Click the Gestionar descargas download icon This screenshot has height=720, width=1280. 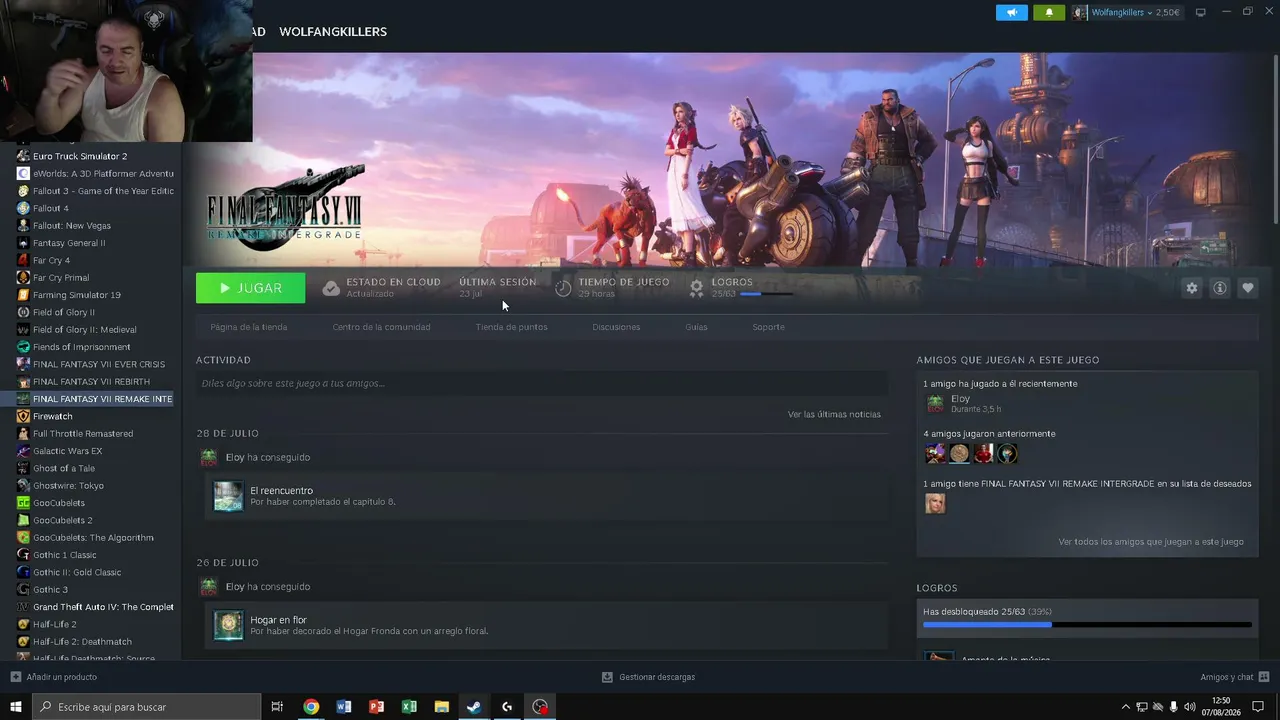tap(607, 677)
